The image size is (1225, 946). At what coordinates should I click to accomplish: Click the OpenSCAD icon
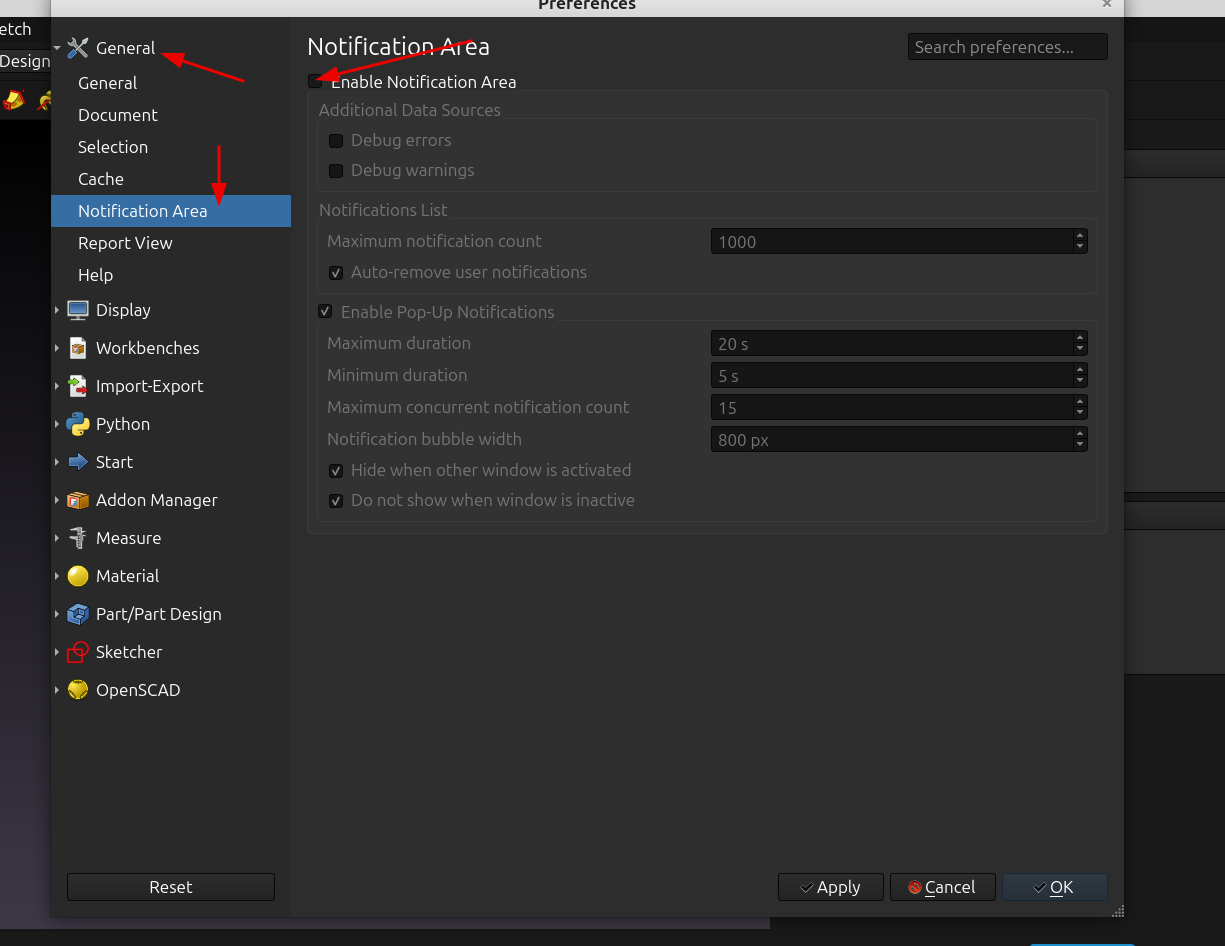point(78,690)
